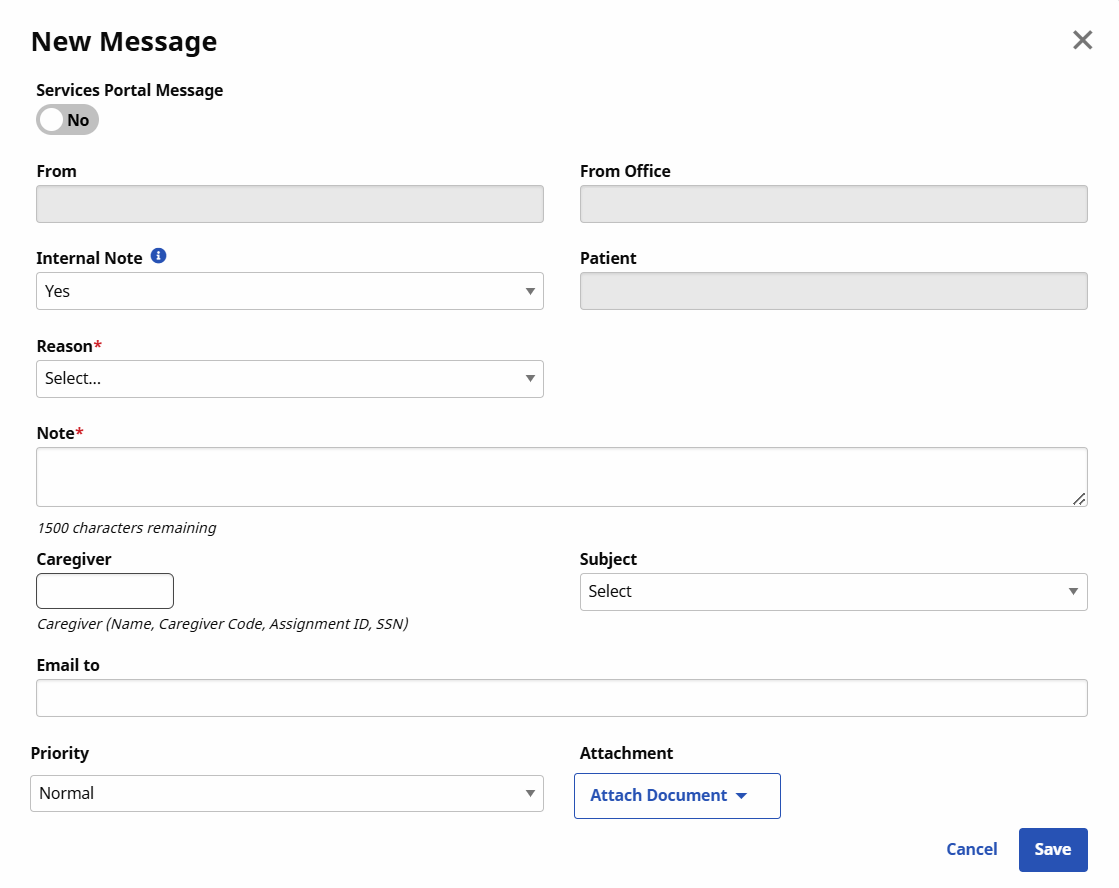Expand the Reason select dropdown
Screen dimensions: 1119x888
point(289,379)
